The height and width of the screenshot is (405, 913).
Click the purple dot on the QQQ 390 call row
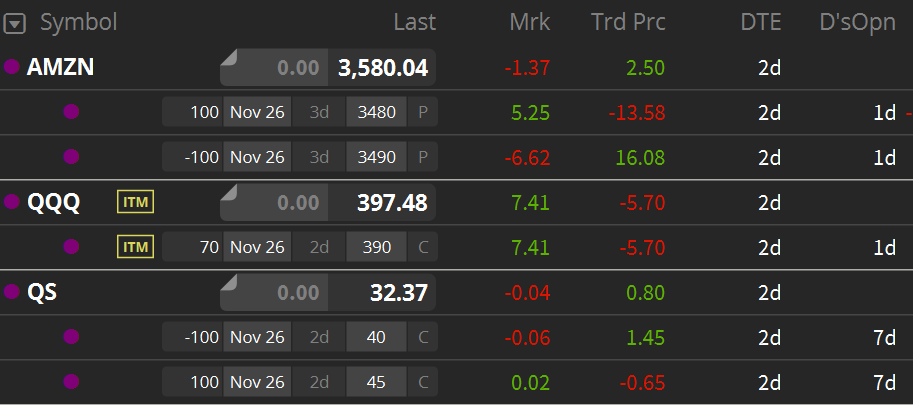click(x=71, y=247)
